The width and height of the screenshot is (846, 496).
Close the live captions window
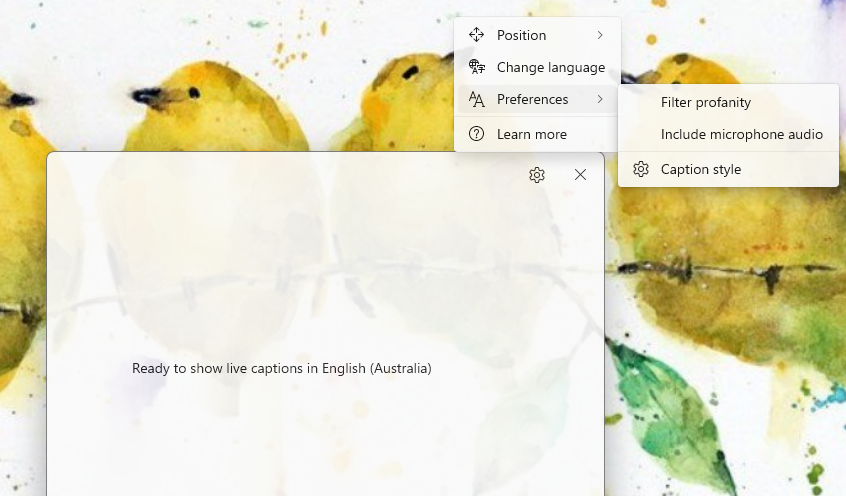[580, 175]
